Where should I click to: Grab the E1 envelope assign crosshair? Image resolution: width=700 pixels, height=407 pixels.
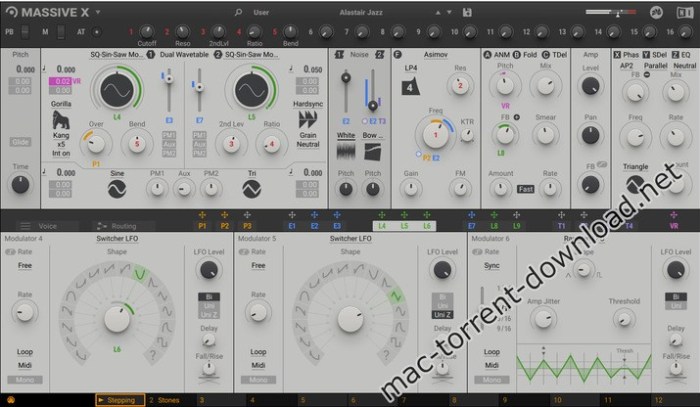tap(292, 215)
